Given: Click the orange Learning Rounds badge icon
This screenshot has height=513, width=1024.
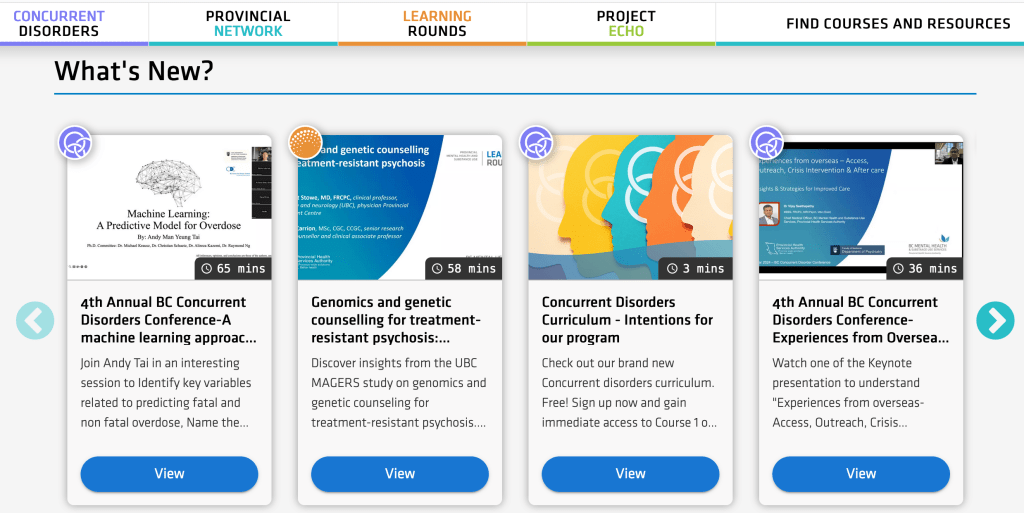Looking at the screenshot, I should click(305, 143).
